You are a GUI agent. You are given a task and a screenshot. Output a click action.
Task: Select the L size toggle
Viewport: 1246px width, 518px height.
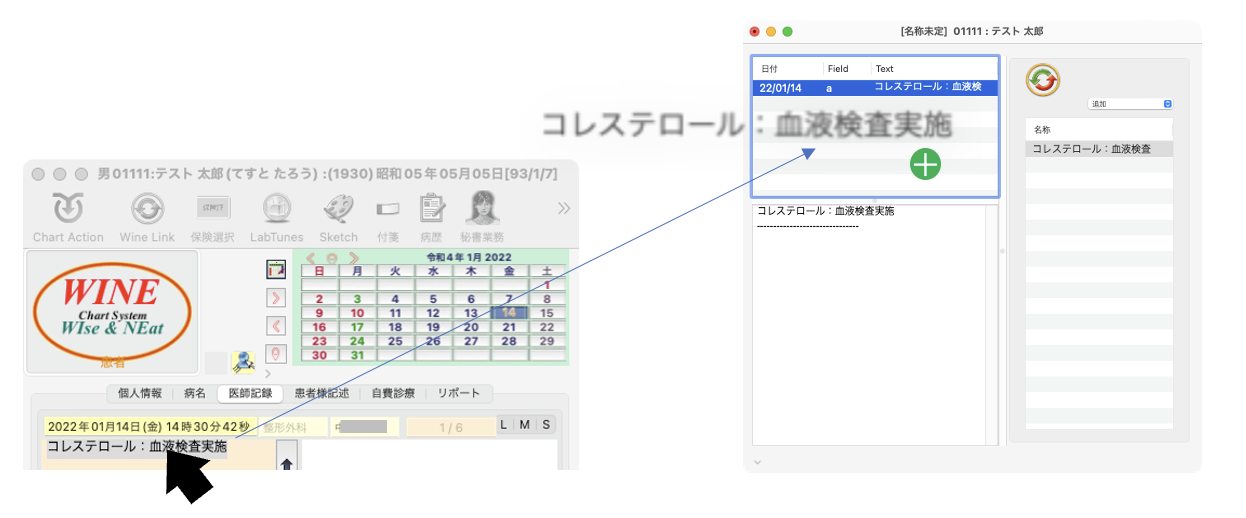click(505, 425)
